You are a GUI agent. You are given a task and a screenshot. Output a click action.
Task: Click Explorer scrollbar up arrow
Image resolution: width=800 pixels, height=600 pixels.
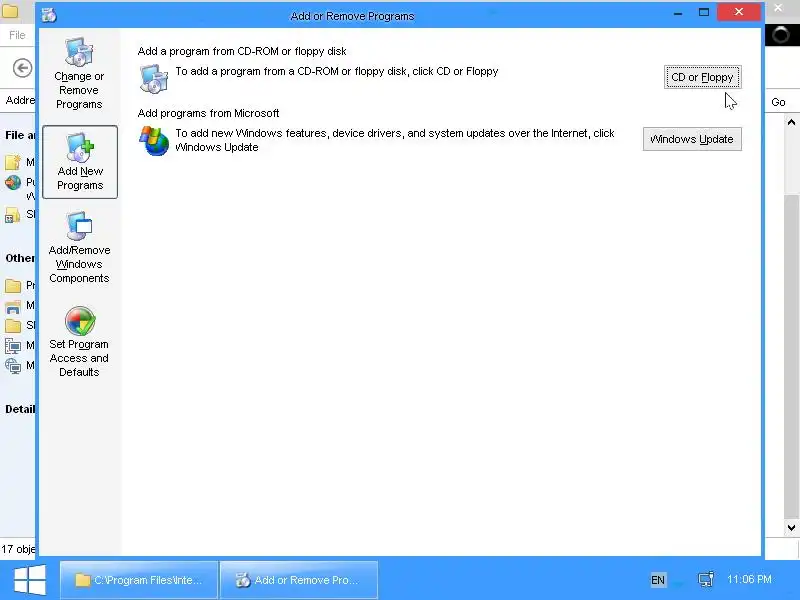791,122
